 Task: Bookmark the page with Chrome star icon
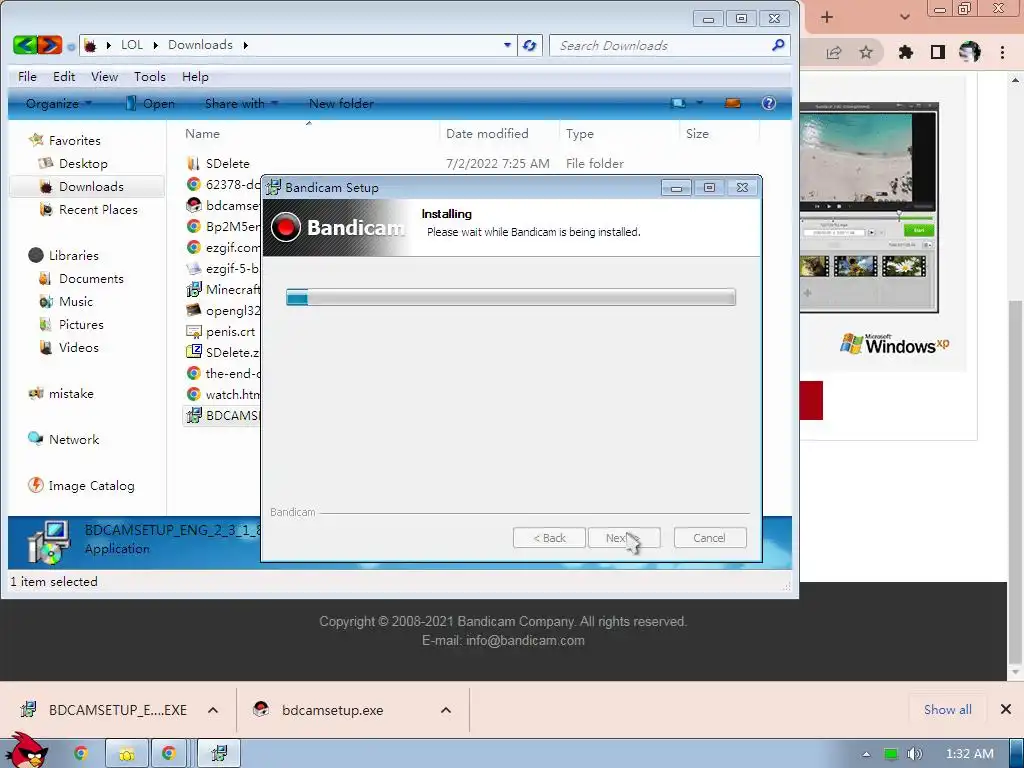point(866,52)
